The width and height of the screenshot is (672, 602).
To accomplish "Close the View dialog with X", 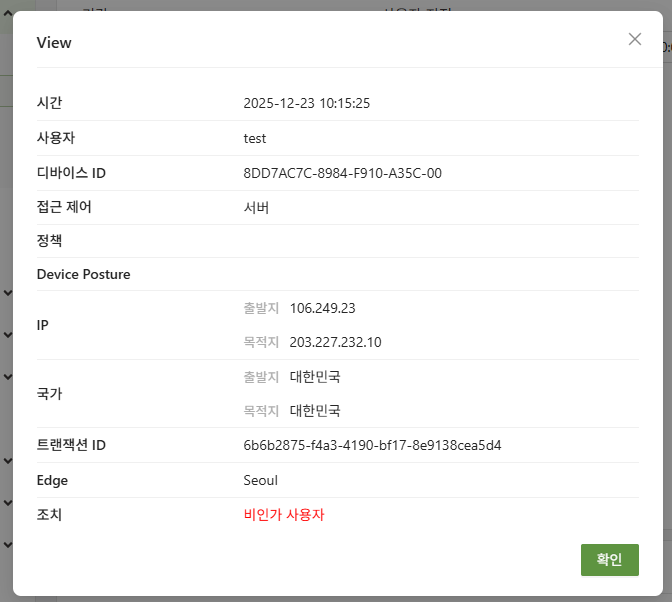I will (634, 39).
